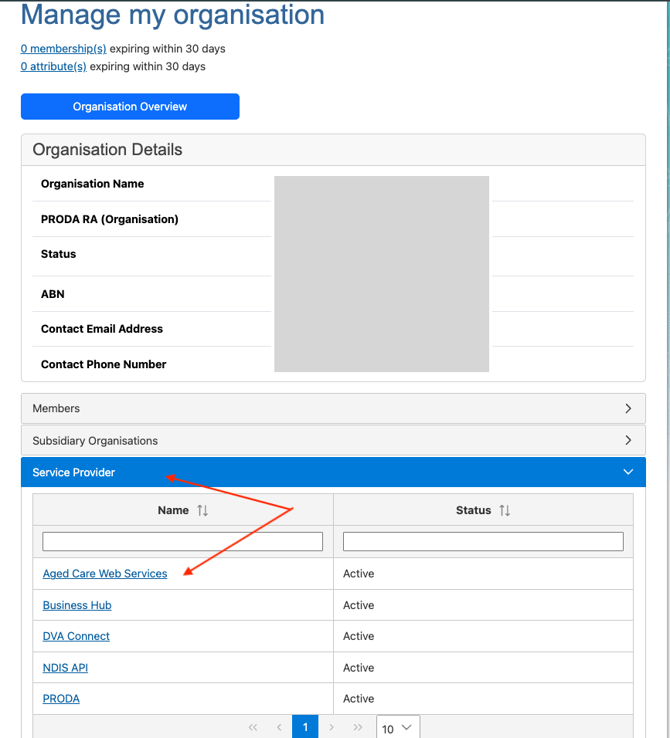Open the PRODA service provider link
This screenshot has height=738, width=670.
click(x=61, y=699)
